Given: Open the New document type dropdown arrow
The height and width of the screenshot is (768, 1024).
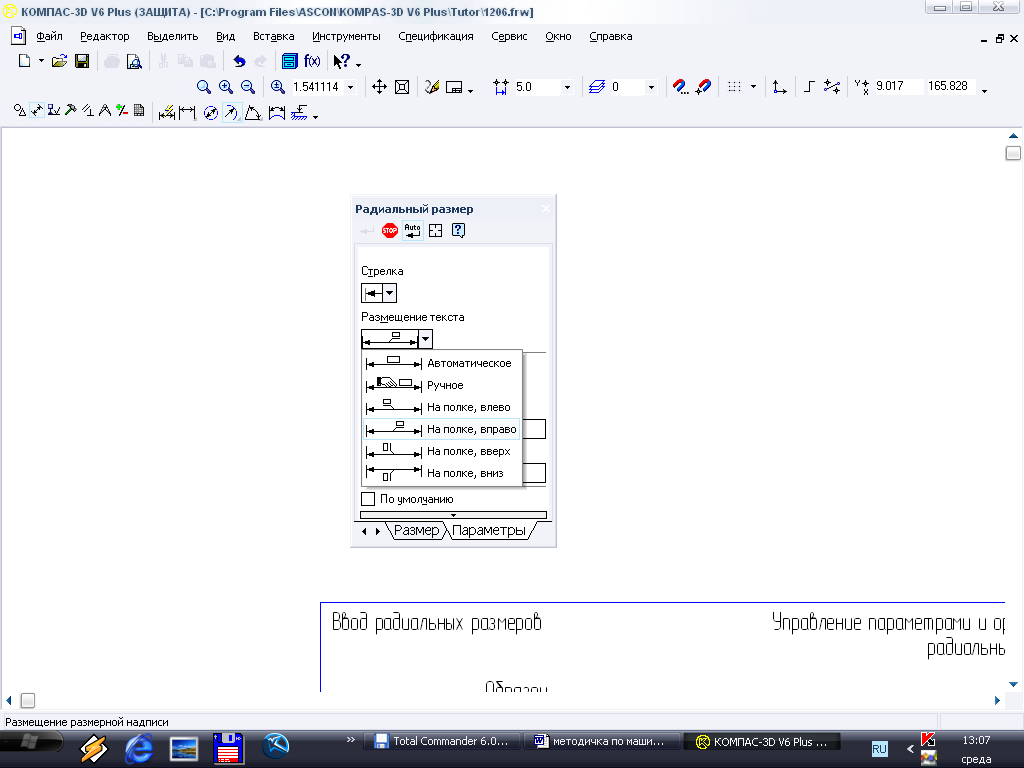Looking at the screenshot, I should (x=41, y=61).
